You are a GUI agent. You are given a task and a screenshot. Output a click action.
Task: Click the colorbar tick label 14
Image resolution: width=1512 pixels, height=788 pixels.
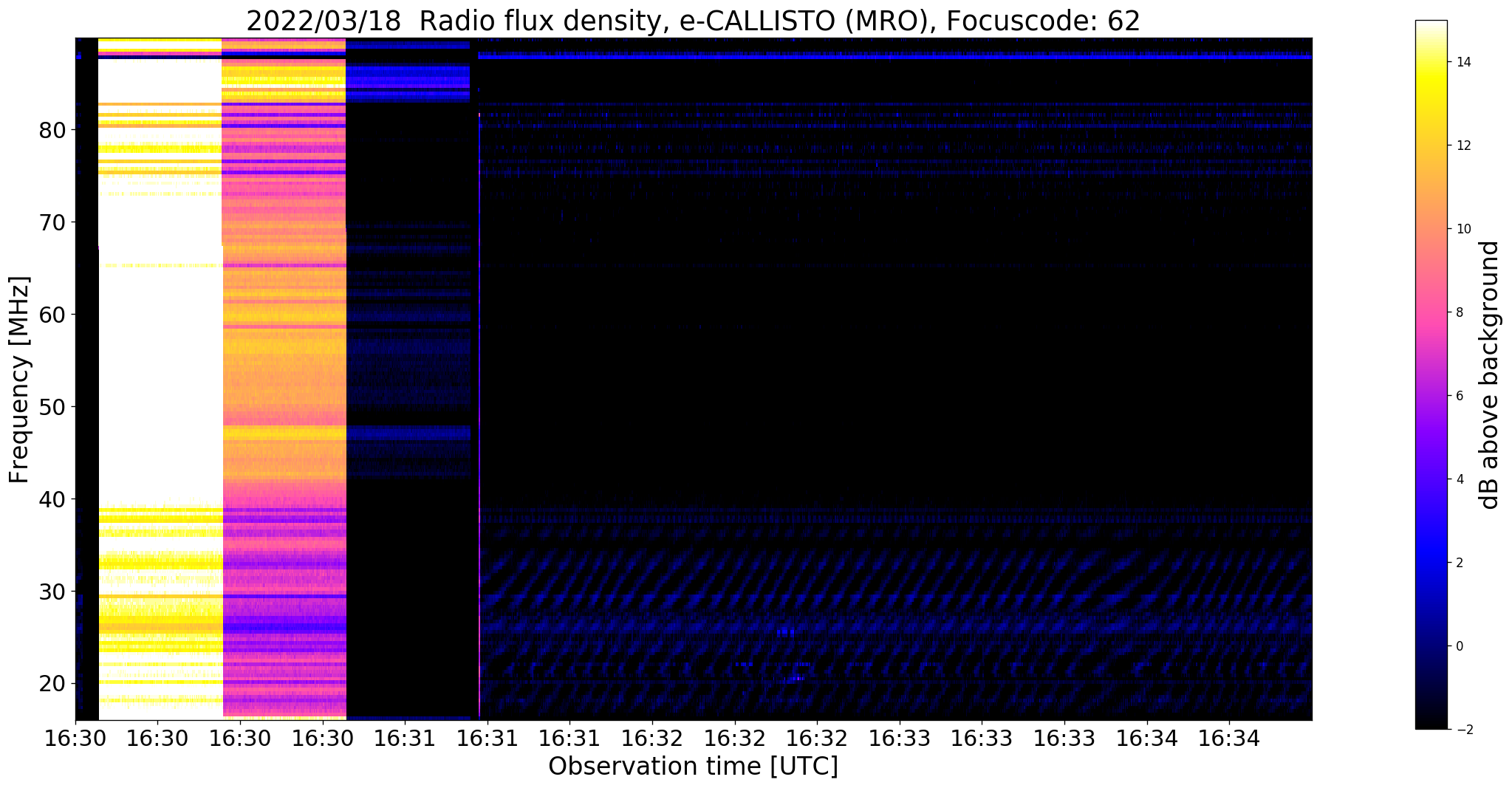coord(1463,62)
